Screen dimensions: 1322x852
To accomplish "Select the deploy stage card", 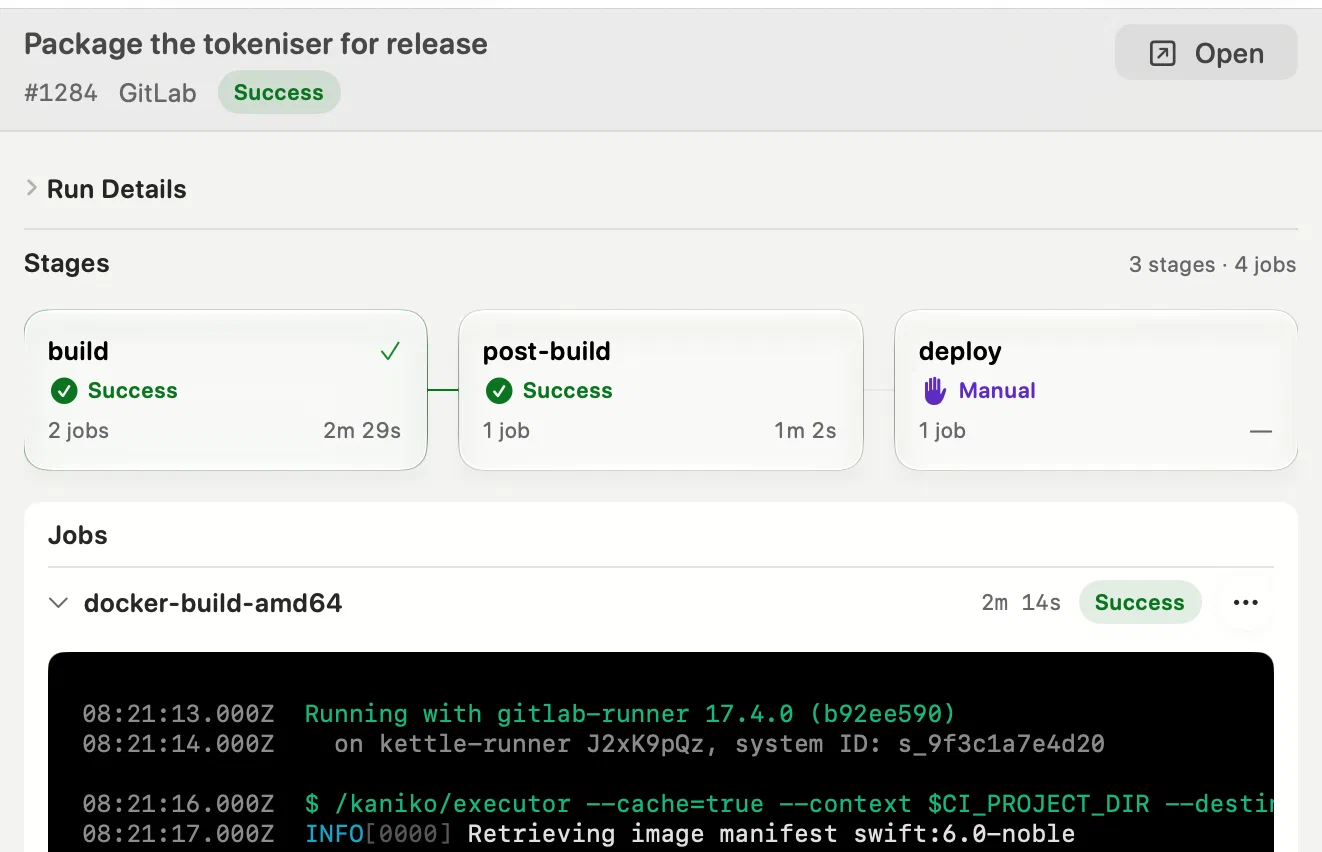I will 1096,390.
